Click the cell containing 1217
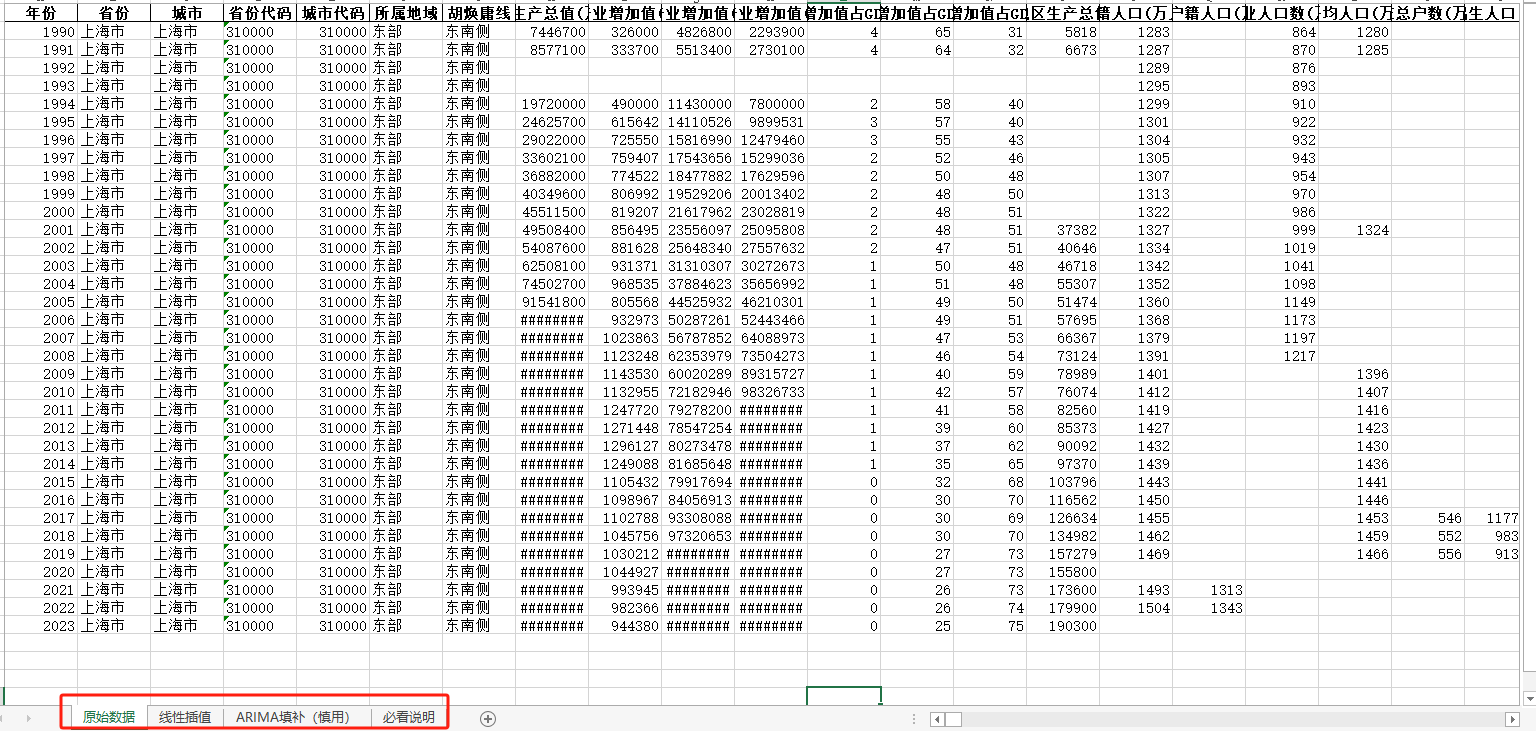 click(1282, 356)
